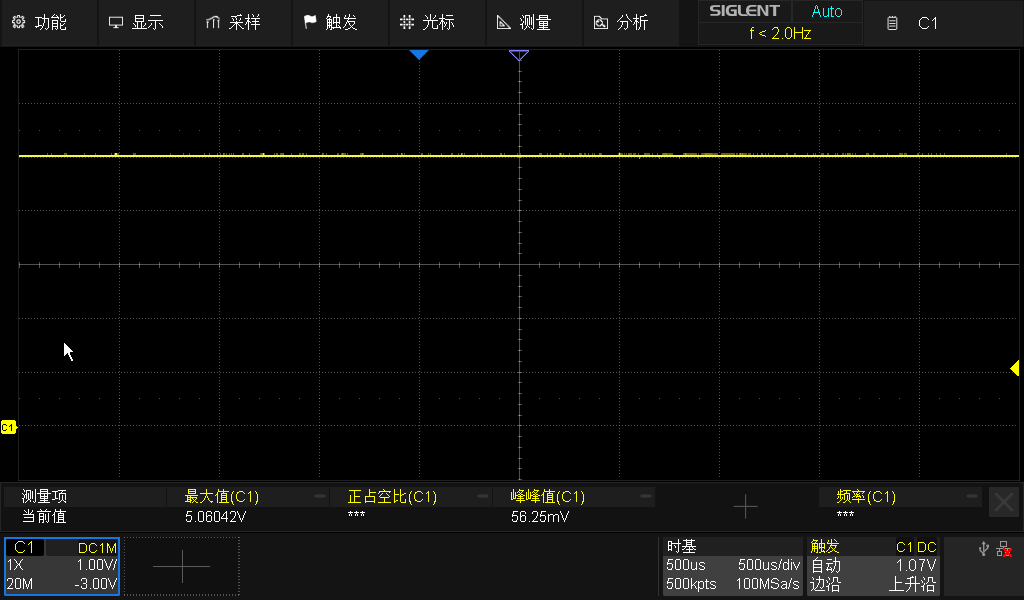Click the C1 1.00V/ vertical scale value
1024x600 pixels.
[x=97, y=565]
